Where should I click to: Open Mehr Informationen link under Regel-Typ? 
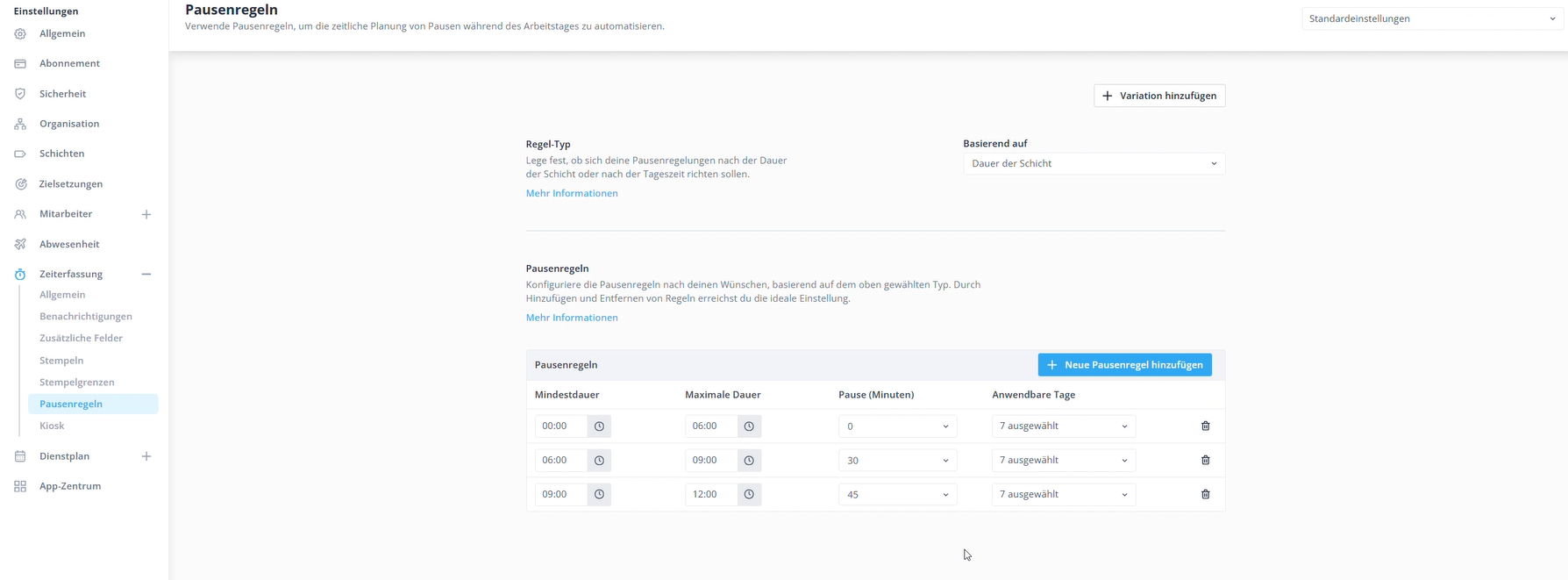[x=572, y=193]
